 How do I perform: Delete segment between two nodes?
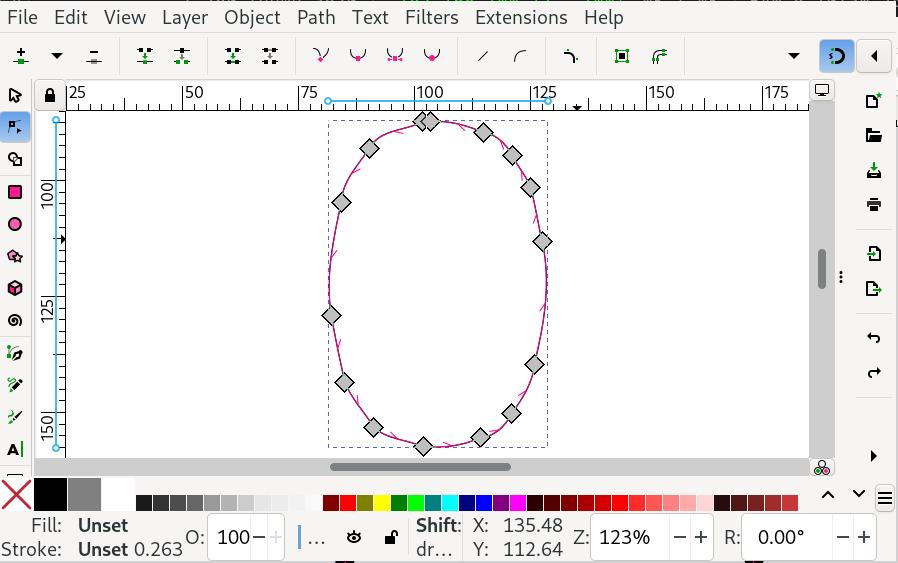click(270, 56)
